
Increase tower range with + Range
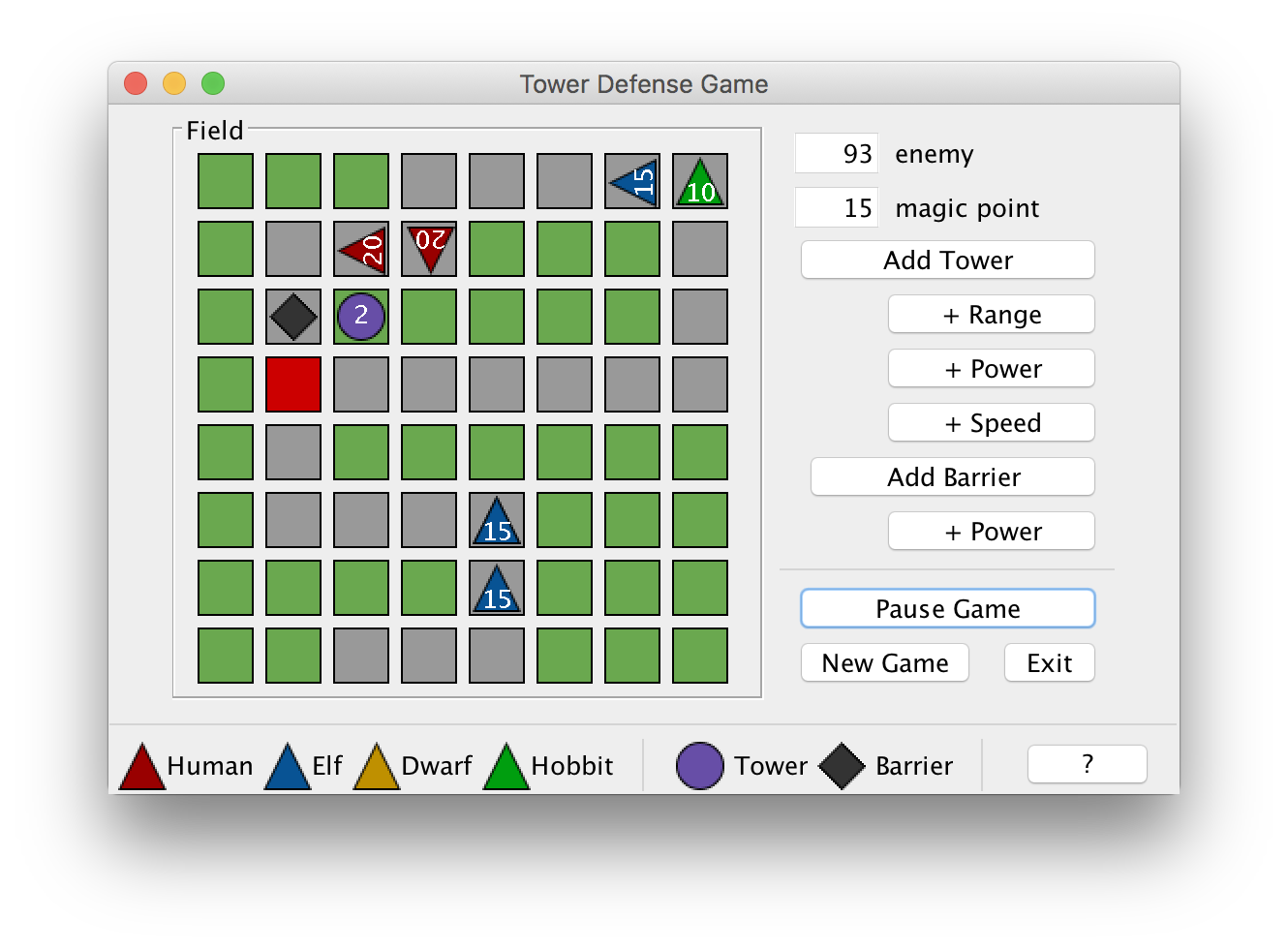[x=992, y=314]
